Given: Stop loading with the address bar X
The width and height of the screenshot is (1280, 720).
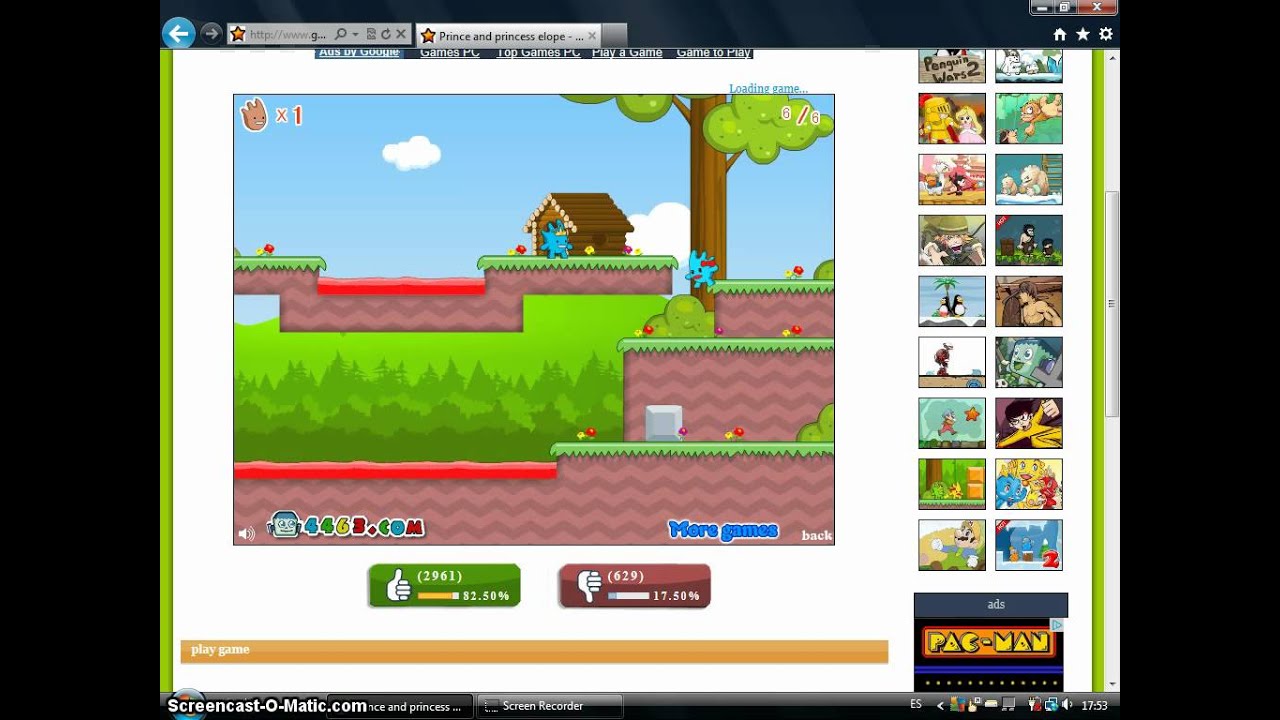Looking at the screenshot, I should pos(400,34).
